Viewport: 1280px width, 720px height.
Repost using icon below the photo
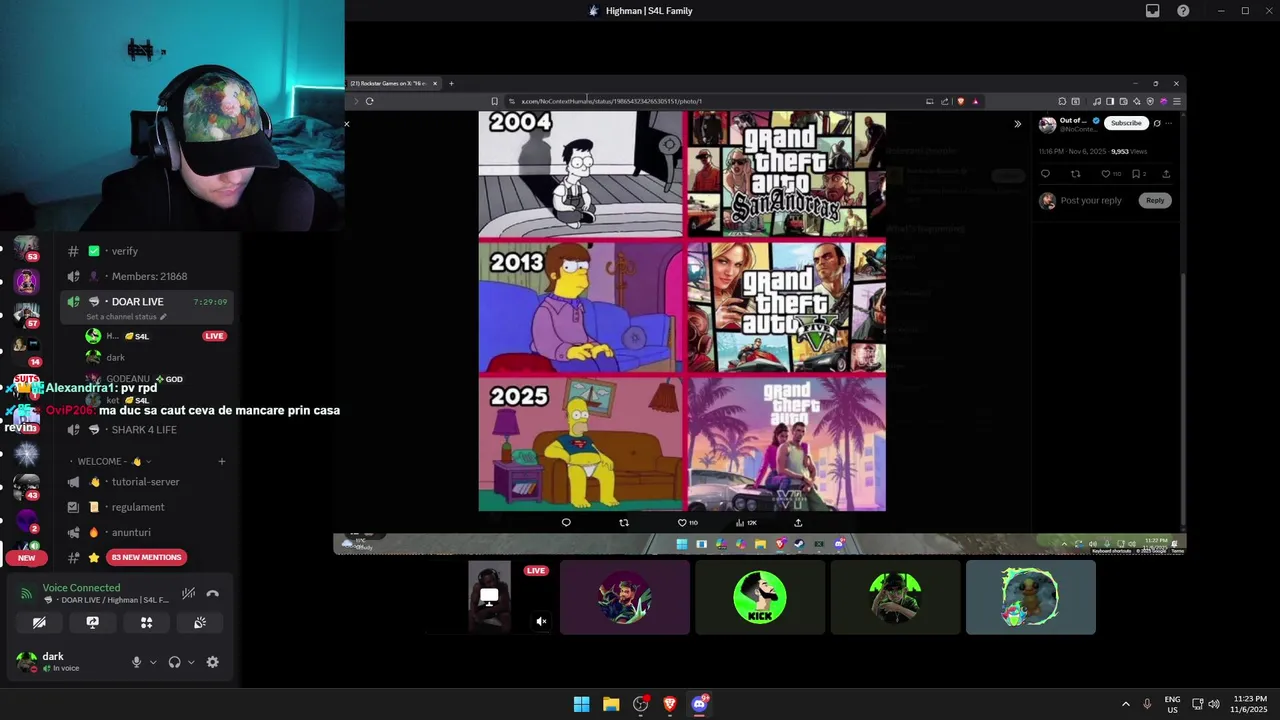coord(624,522)
